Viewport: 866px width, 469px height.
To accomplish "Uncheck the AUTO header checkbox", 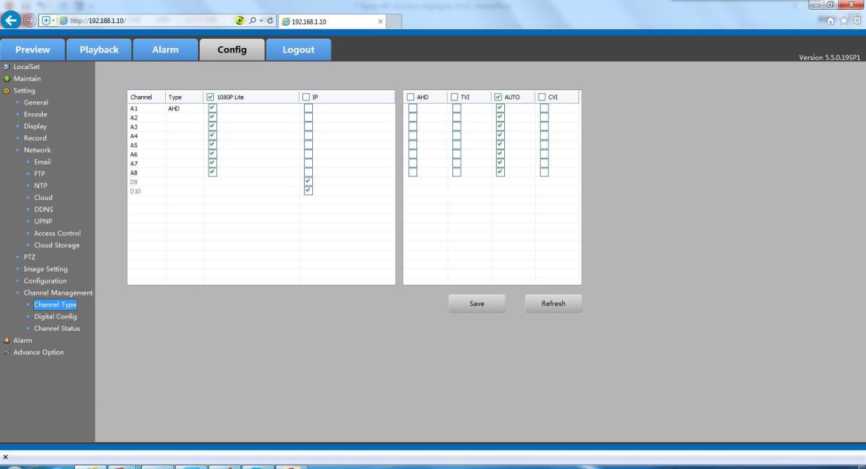I will [499, 97].
